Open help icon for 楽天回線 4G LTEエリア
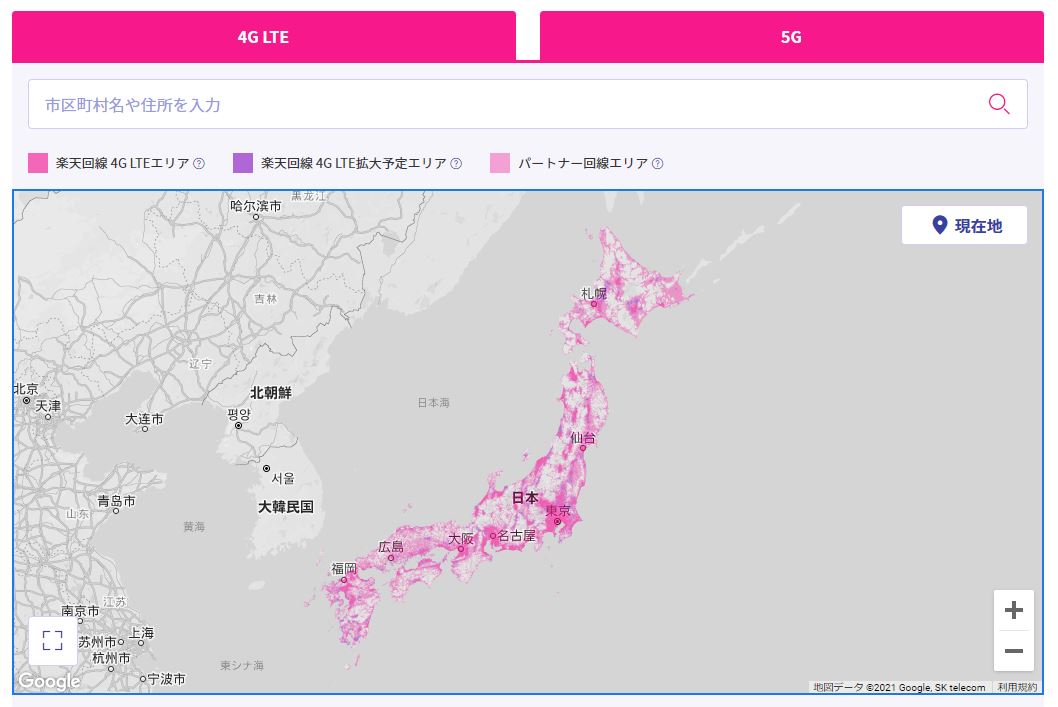This screenshot has height=707, width=1058. click(x=199, y=163)
